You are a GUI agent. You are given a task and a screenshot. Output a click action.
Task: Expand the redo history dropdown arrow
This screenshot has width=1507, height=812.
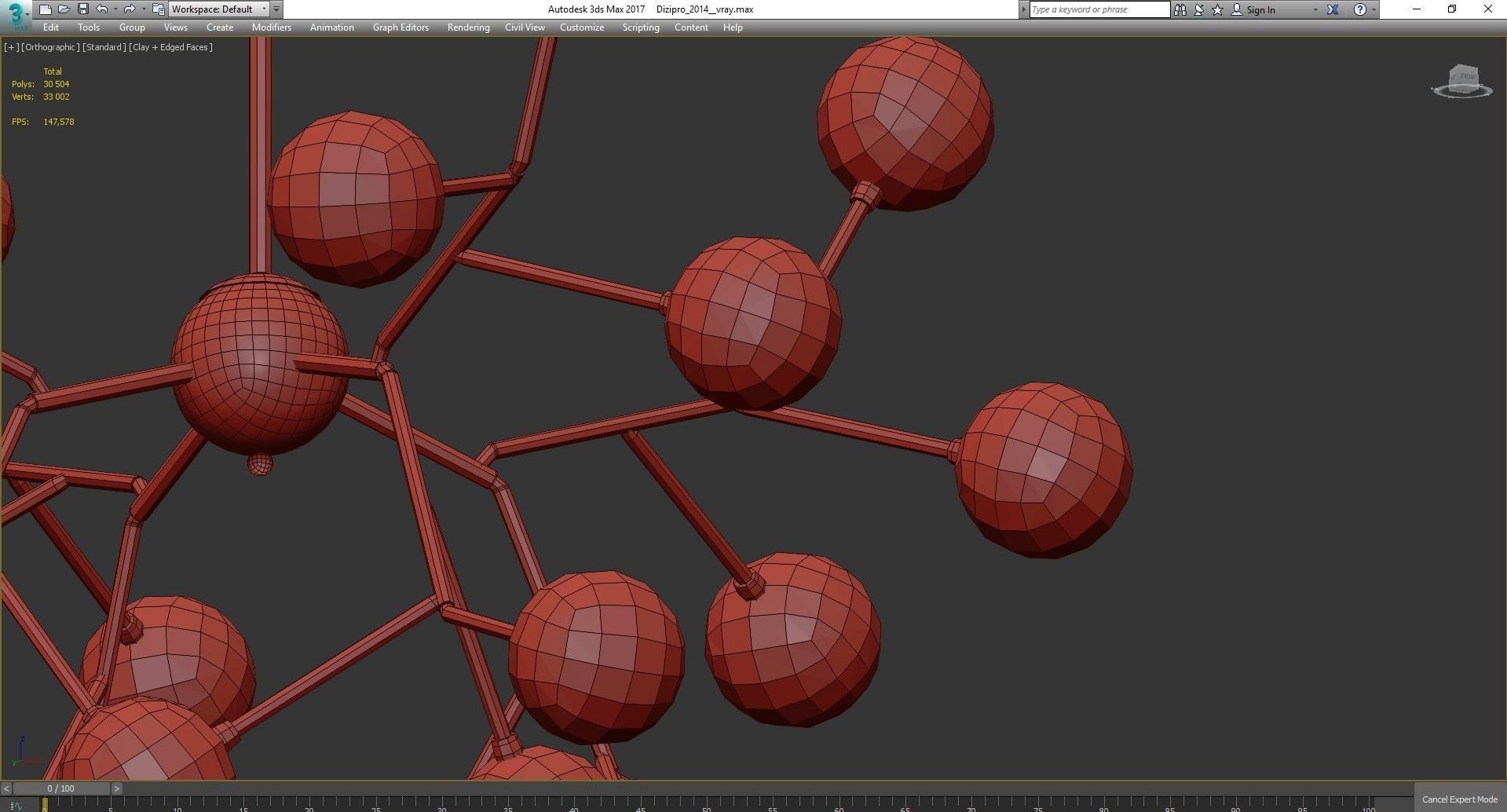click(x=143, y=9)
